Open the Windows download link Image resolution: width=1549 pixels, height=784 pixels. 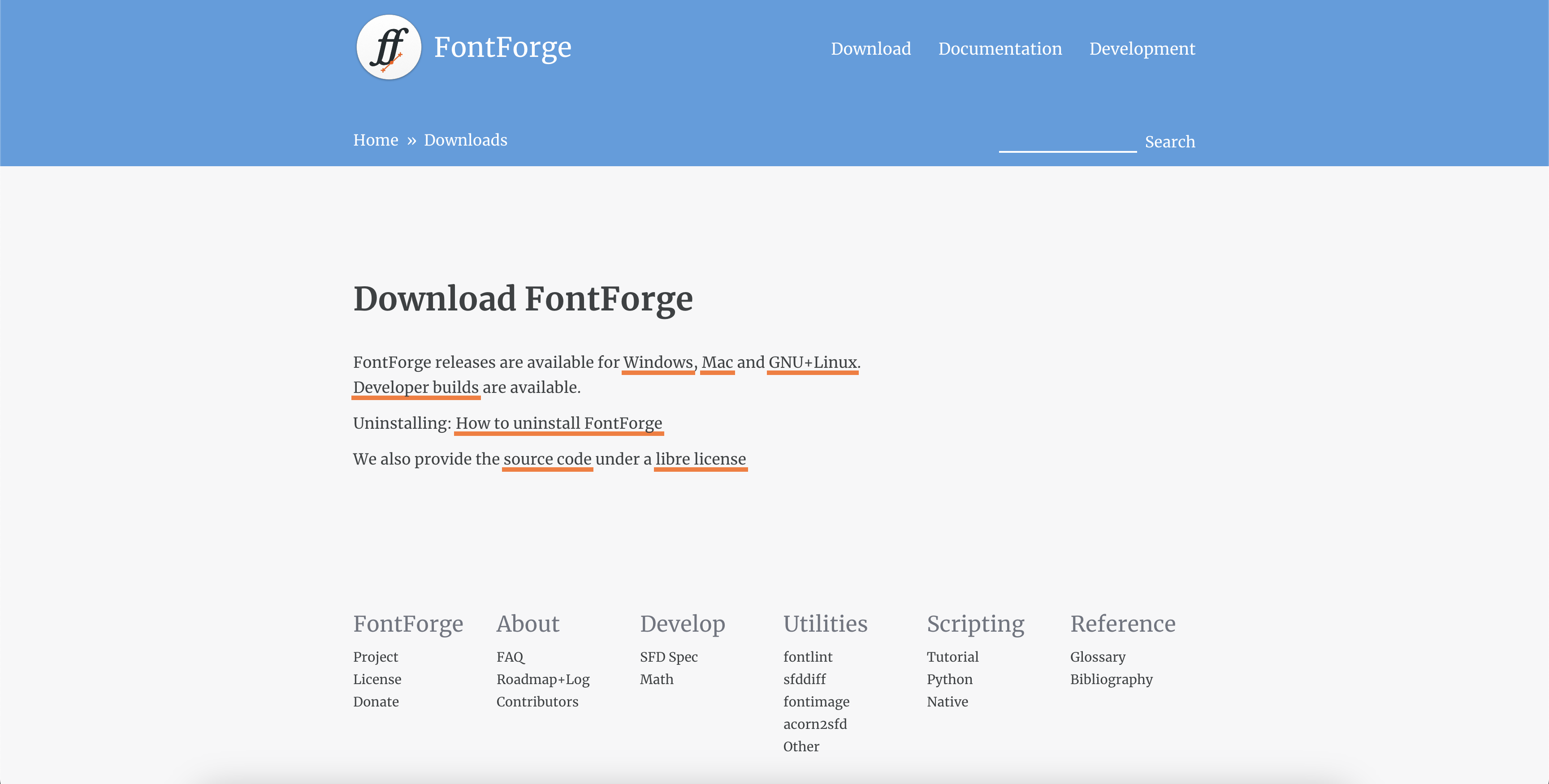[x=658, y=362]
